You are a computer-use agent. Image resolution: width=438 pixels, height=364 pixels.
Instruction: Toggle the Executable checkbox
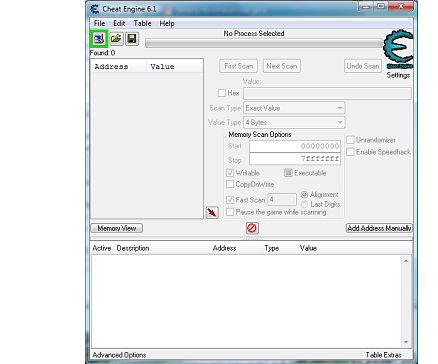pyautogui.click(x=288, y=173)
